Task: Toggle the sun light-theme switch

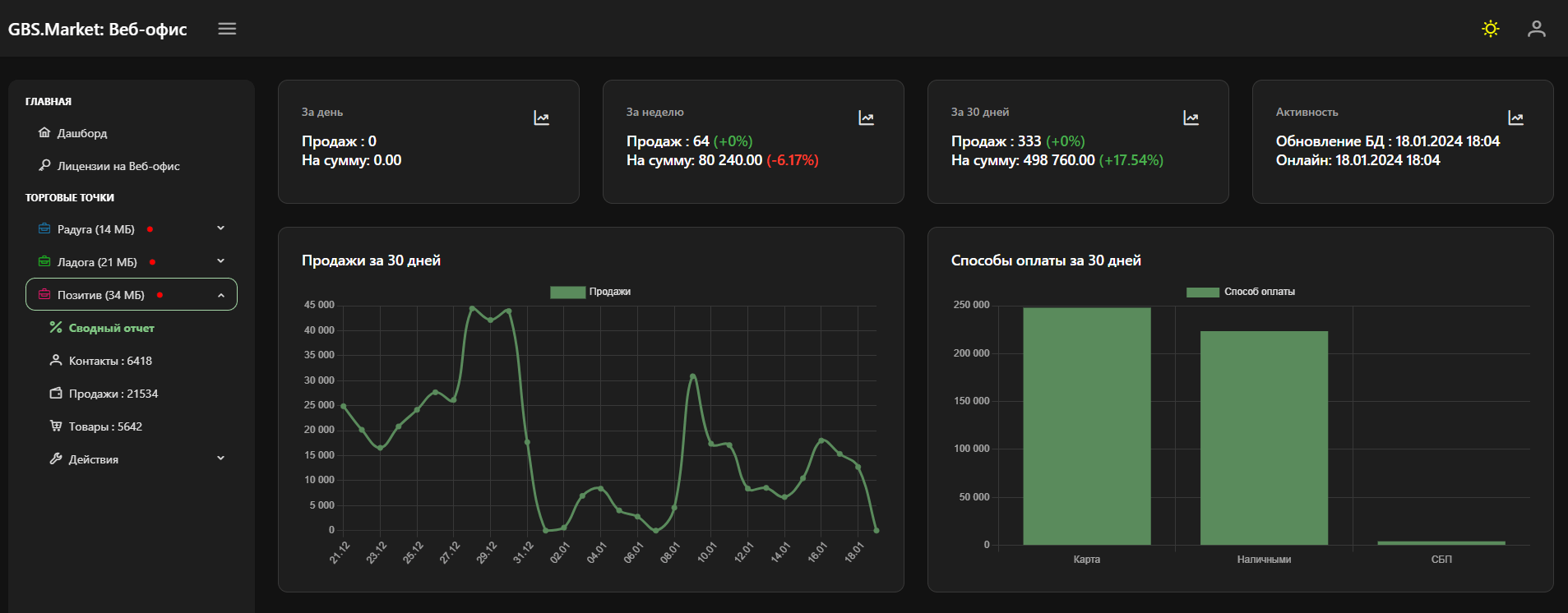Action: [1490, 29]
